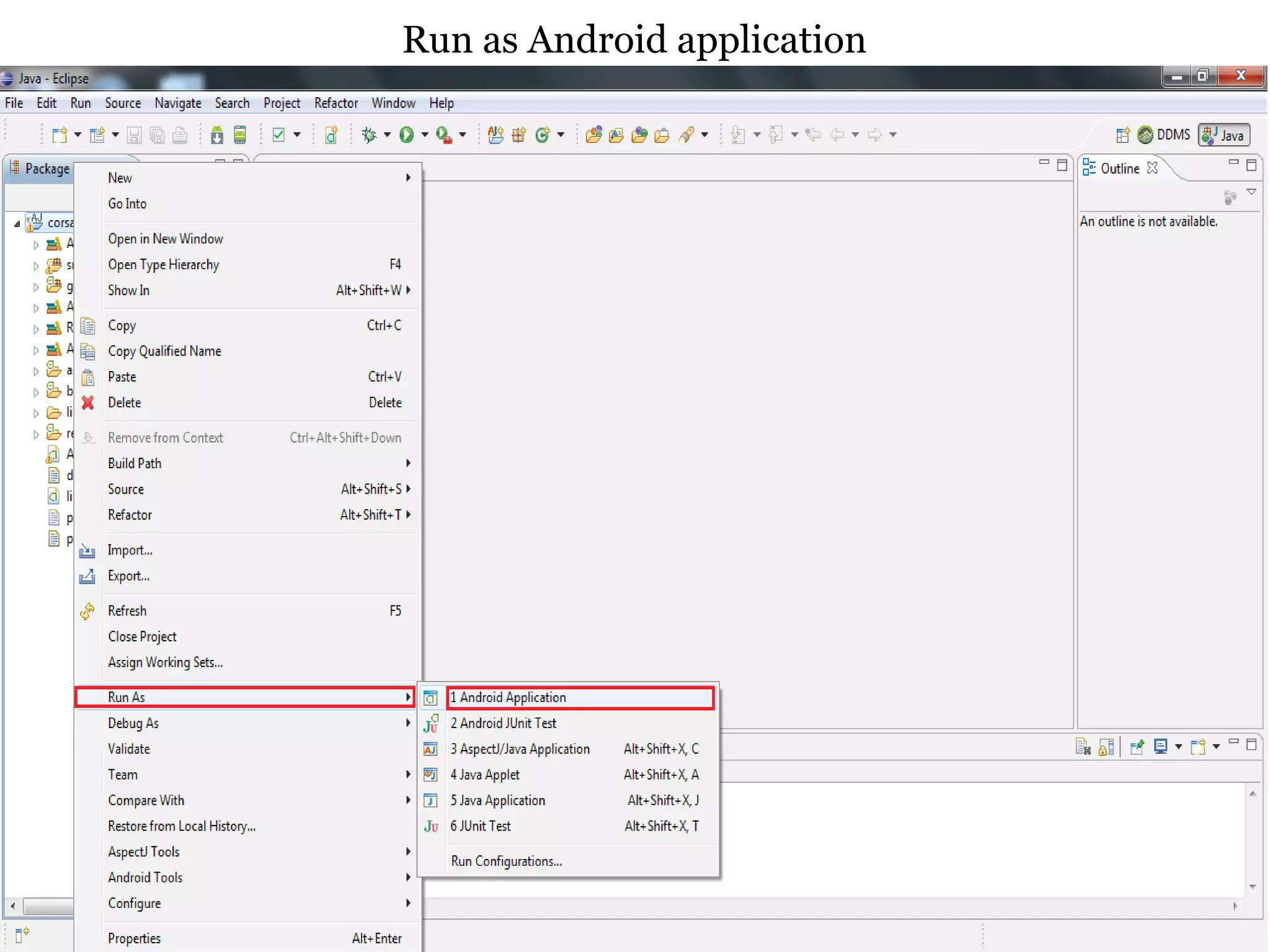Click the New wizard toolbar icon
1270x952 pixels.
60,135
